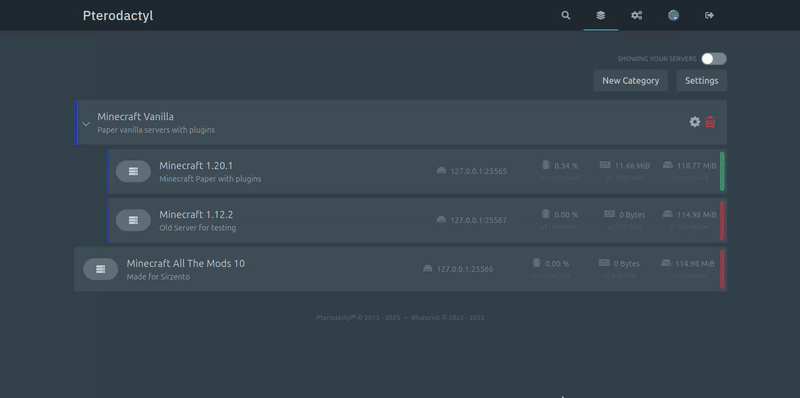Open Minecraft Vanilla category gear settings

pos(694,122)
